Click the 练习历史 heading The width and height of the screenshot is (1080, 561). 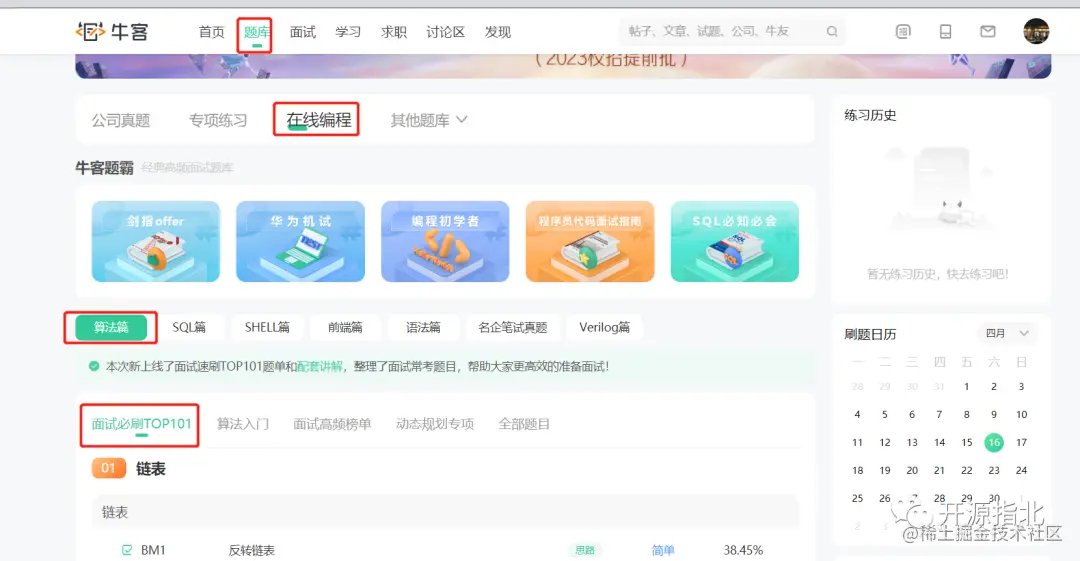click(871, 115)
